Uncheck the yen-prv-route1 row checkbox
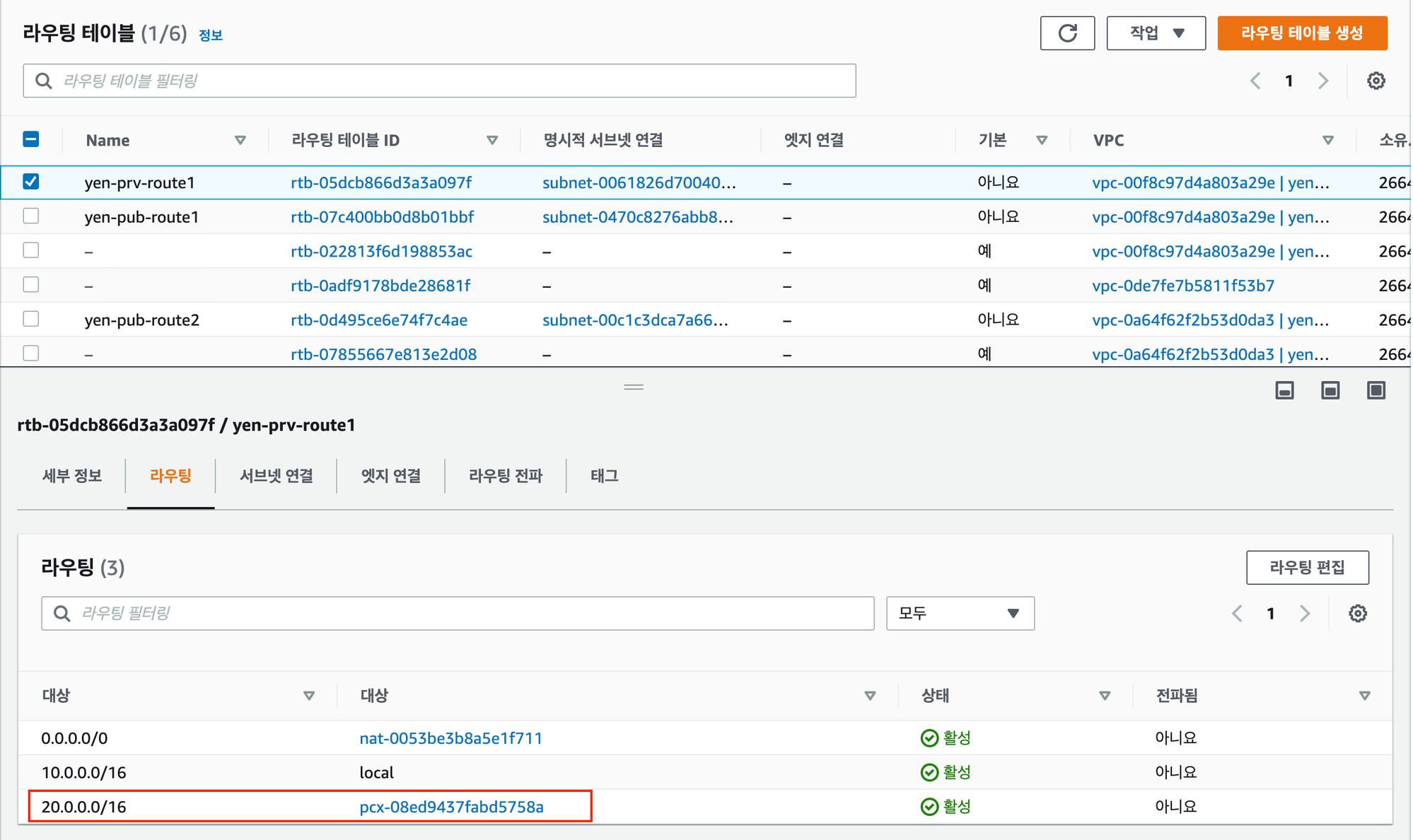Image resolution: width=1413 pixels, height=840 pixels. click(x=31, y=182)
